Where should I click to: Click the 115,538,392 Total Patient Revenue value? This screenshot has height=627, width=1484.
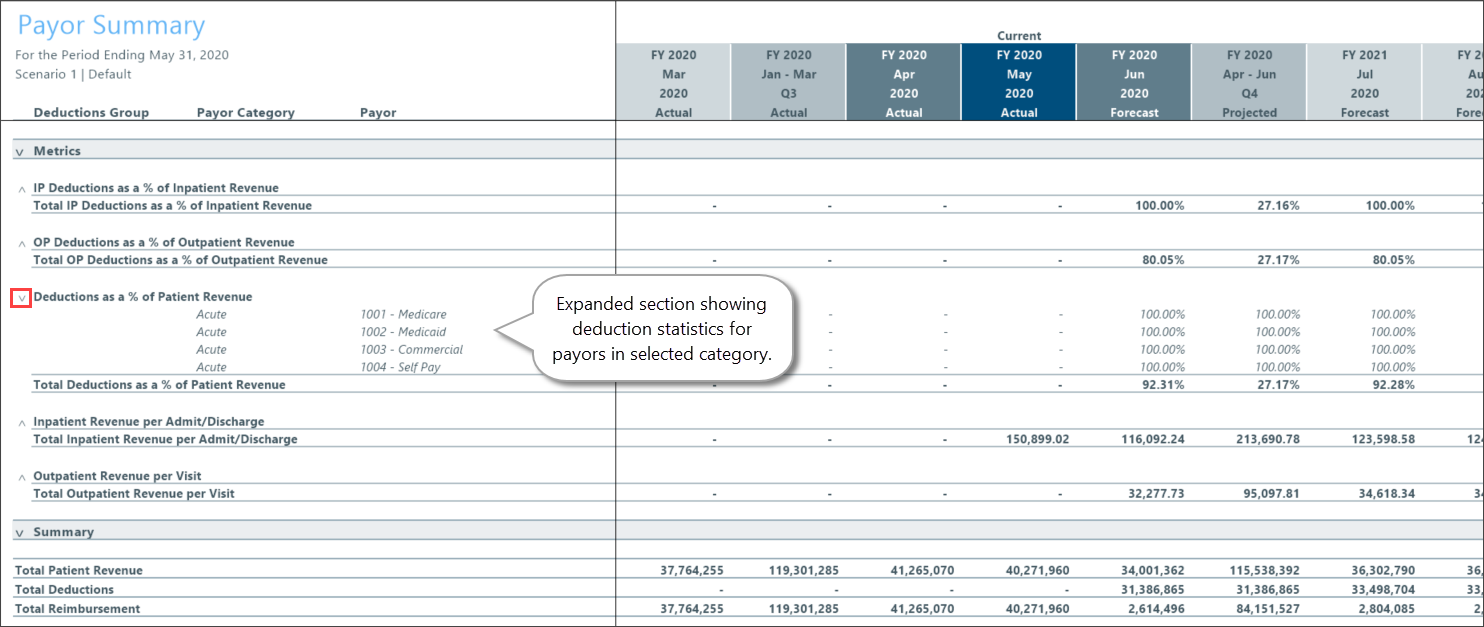click(1264, 571)
